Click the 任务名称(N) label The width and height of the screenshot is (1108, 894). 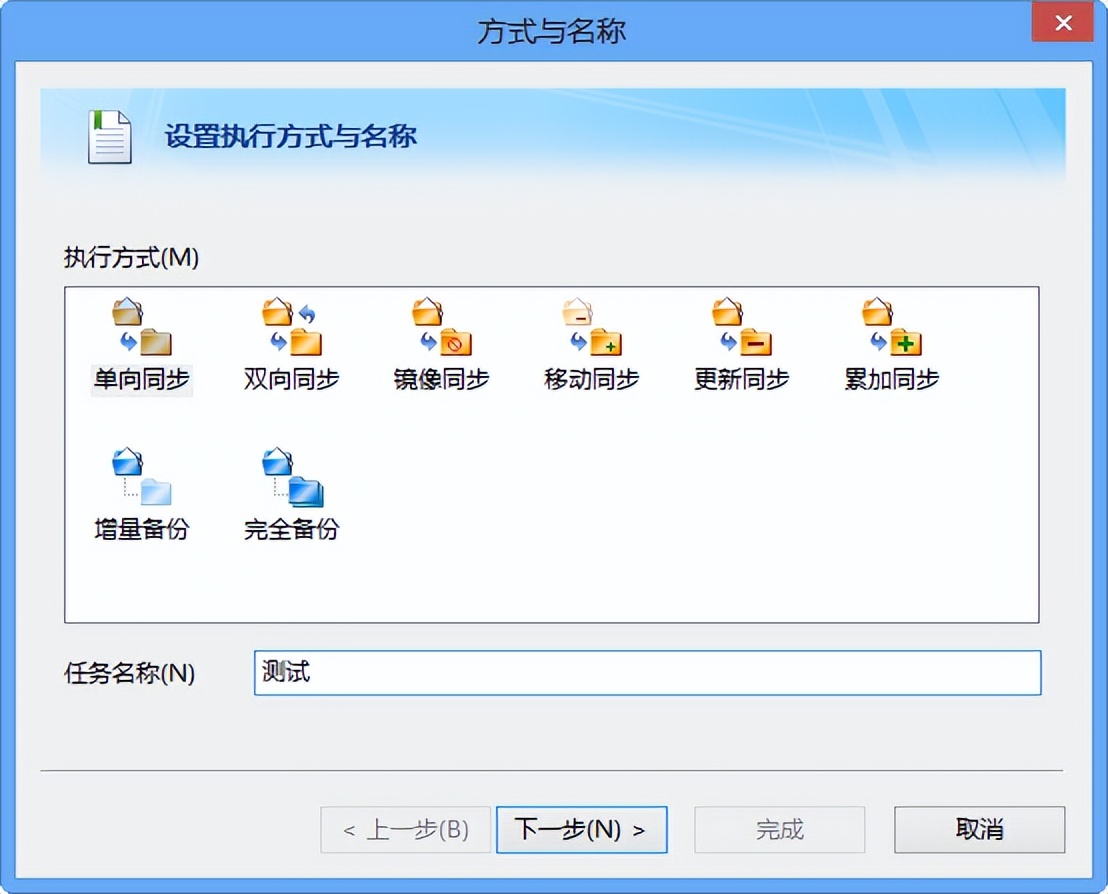129,673
